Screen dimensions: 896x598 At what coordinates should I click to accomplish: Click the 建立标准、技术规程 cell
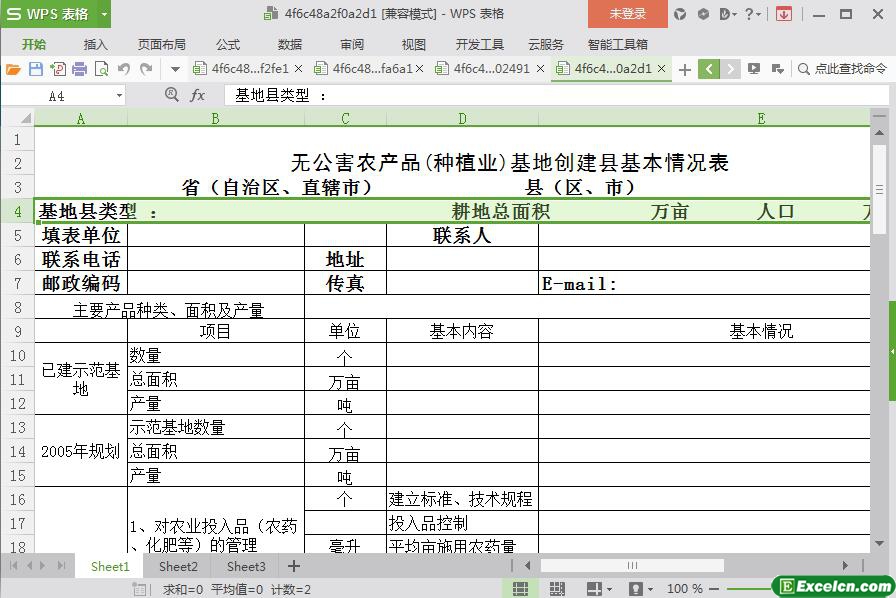click(462, 499)
